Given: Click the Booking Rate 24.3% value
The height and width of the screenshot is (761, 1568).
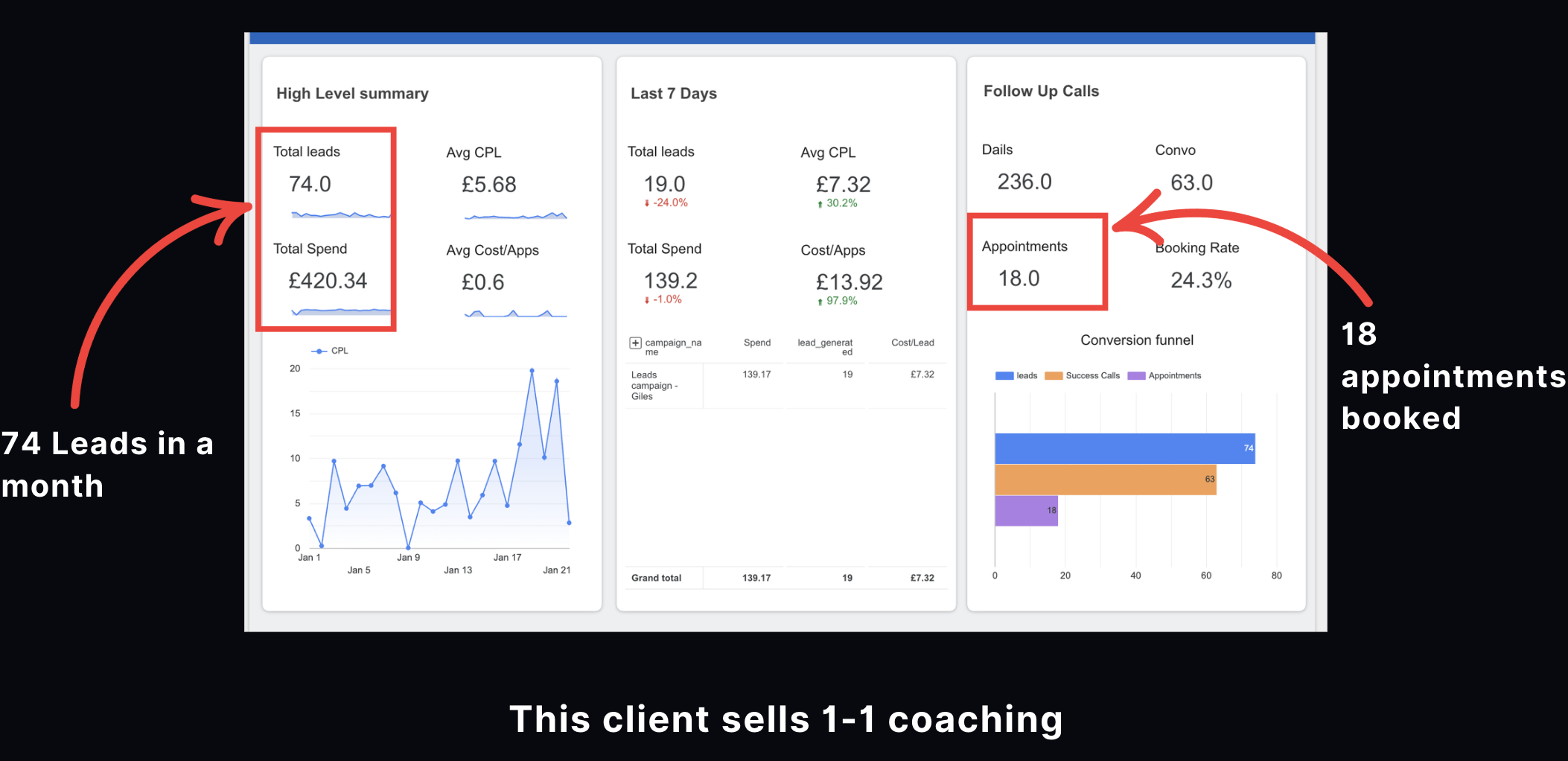Looking at the screenshot, I should pos(1201,281).
